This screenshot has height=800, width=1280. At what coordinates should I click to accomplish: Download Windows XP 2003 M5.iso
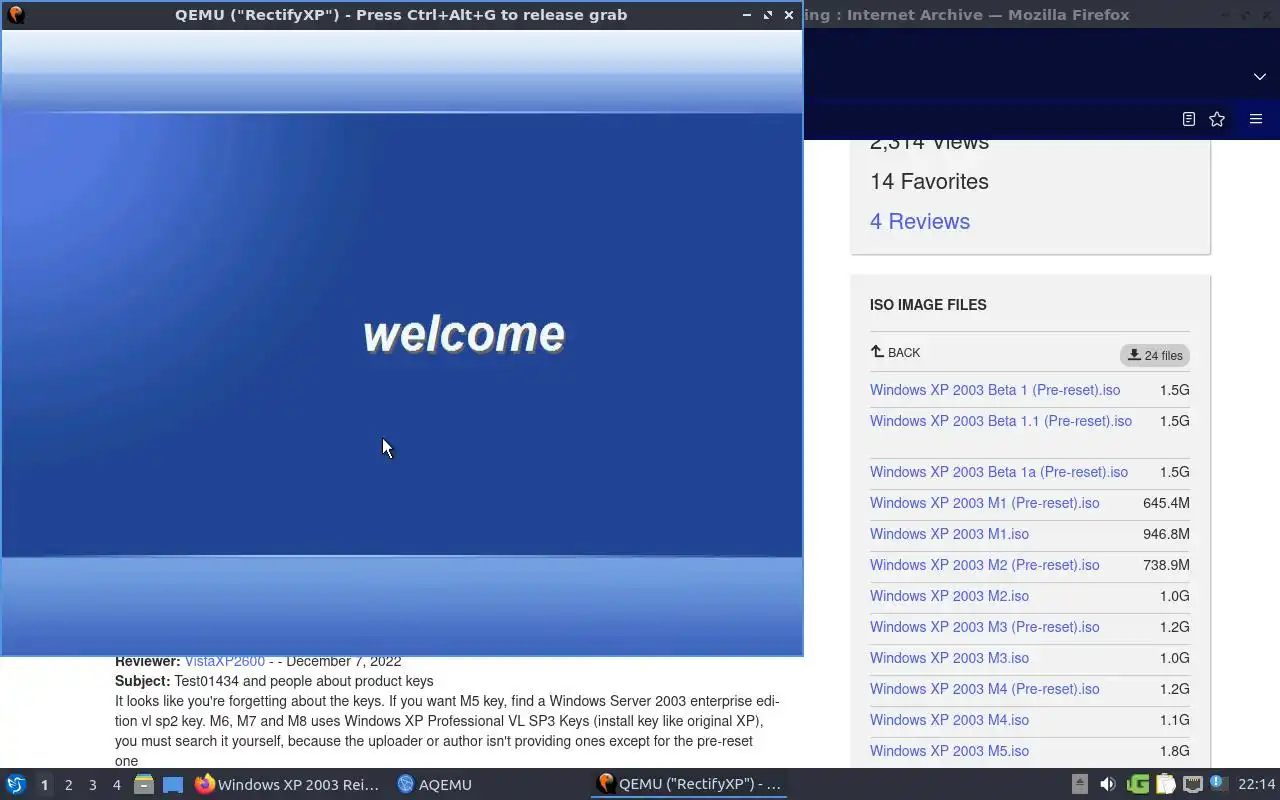click(x=949, y=751)
